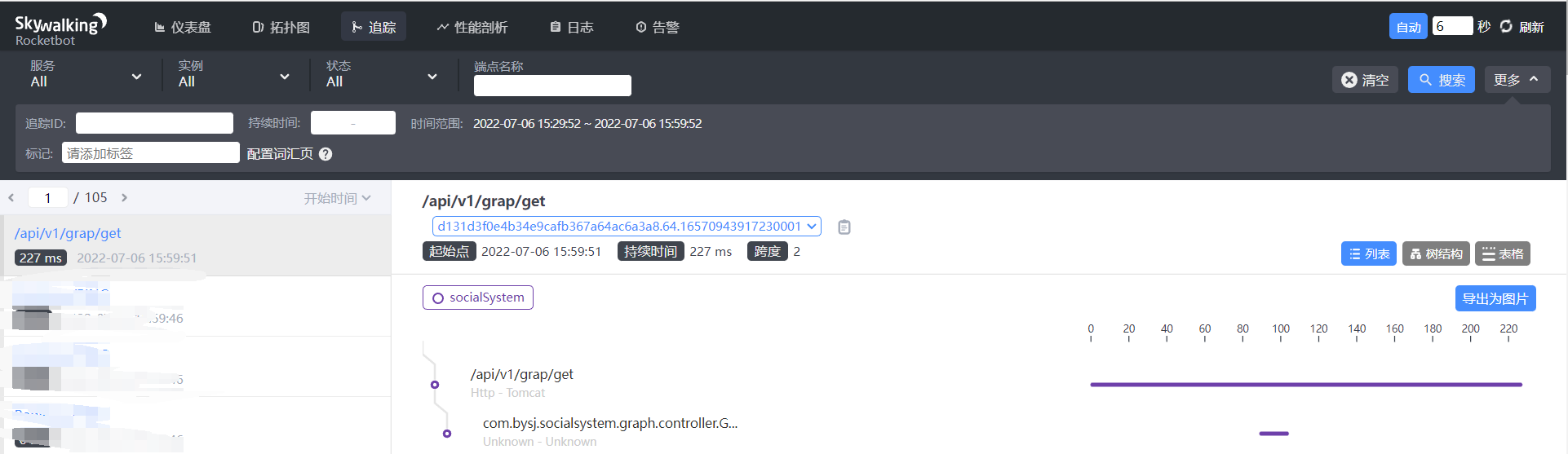Open the 仪表盘 dashboard tab
Screen dimensions: 1568x454
coord(183,27)
